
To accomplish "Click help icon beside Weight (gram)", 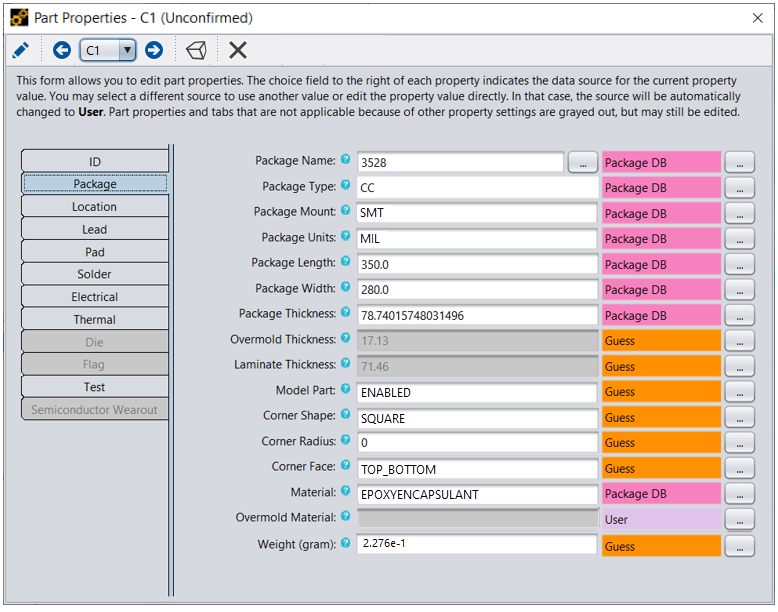I will pyautogui.click(x=346, y=543).
